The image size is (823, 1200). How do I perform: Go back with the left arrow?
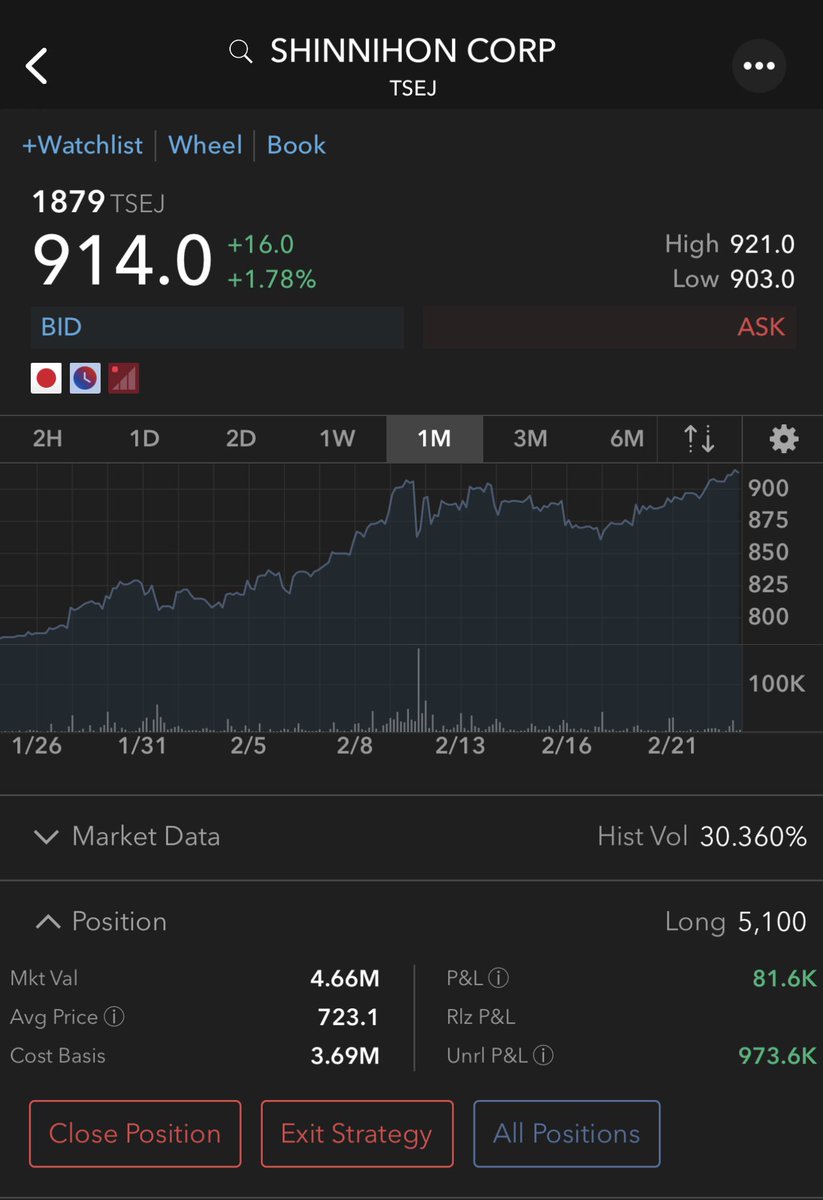tap(37, 66)
